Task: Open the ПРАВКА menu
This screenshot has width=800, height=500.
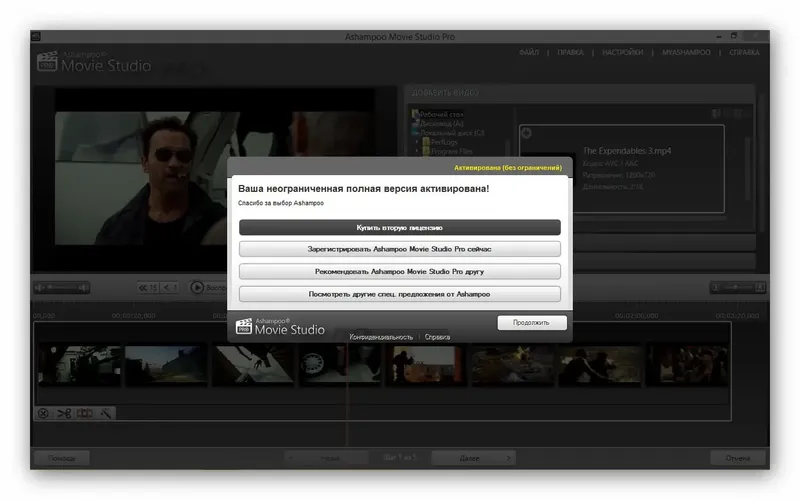Action: tap(570, 53)
